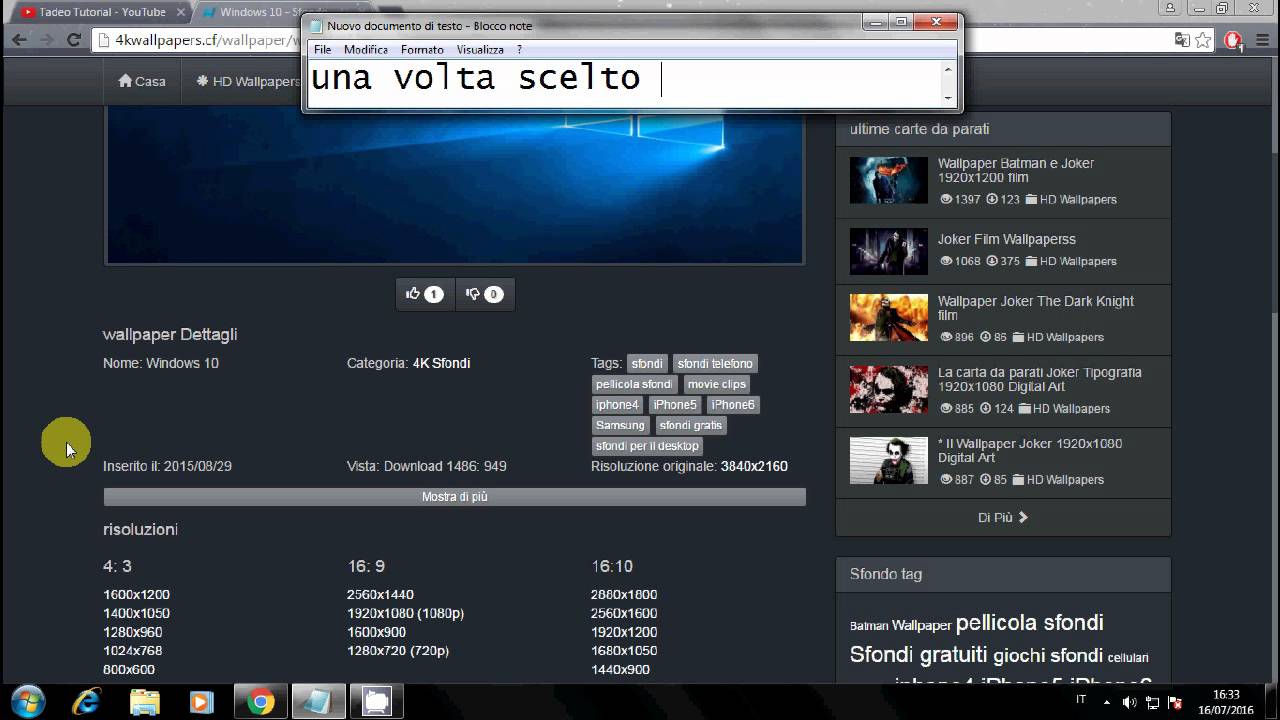Select the 1400x1050 resolution
1280x720 pixels.
pyautogui.click(x=136, y=614)
